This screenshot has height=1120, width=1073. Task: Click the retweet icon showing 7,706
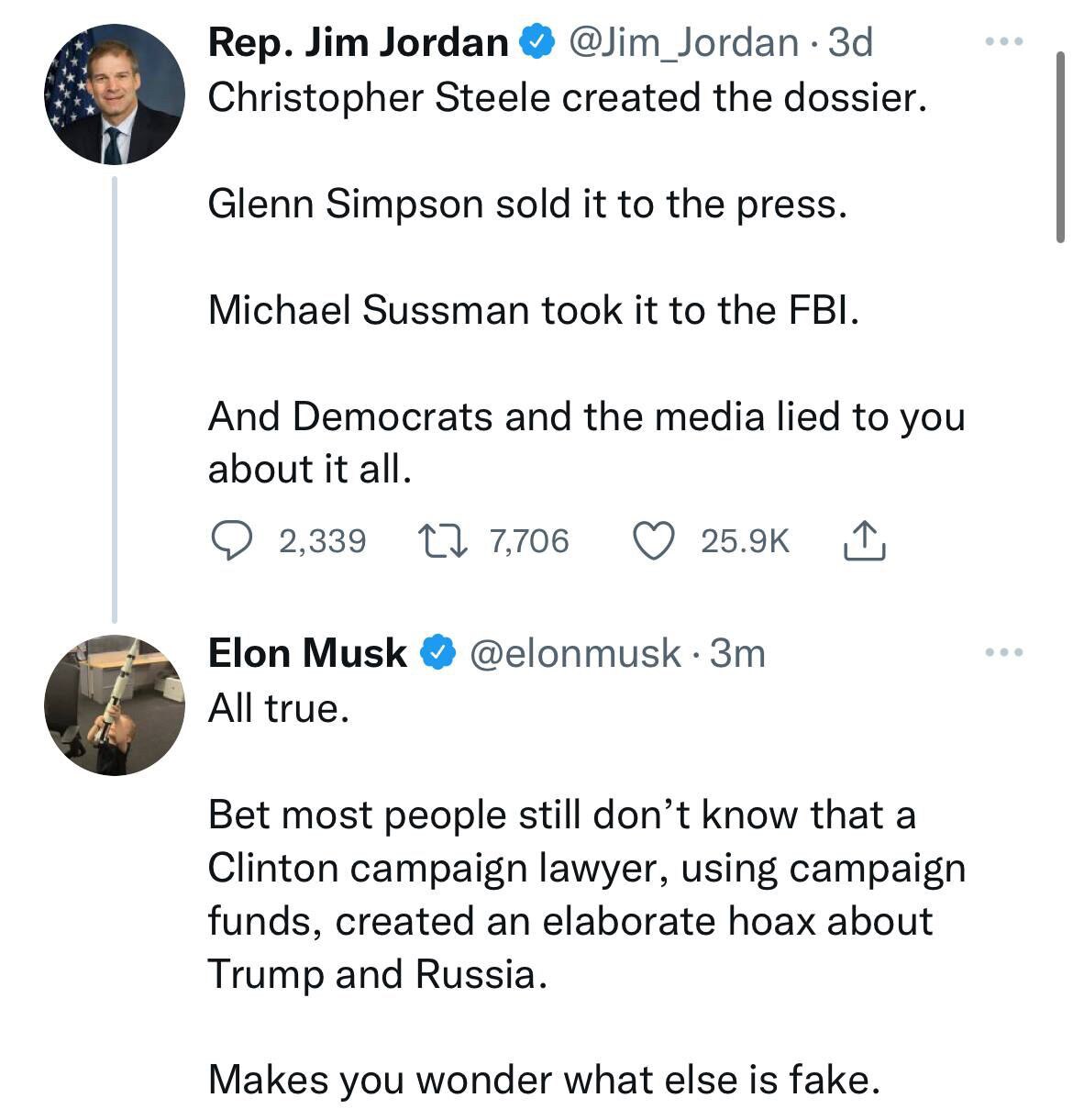click(x=443, y=540)
